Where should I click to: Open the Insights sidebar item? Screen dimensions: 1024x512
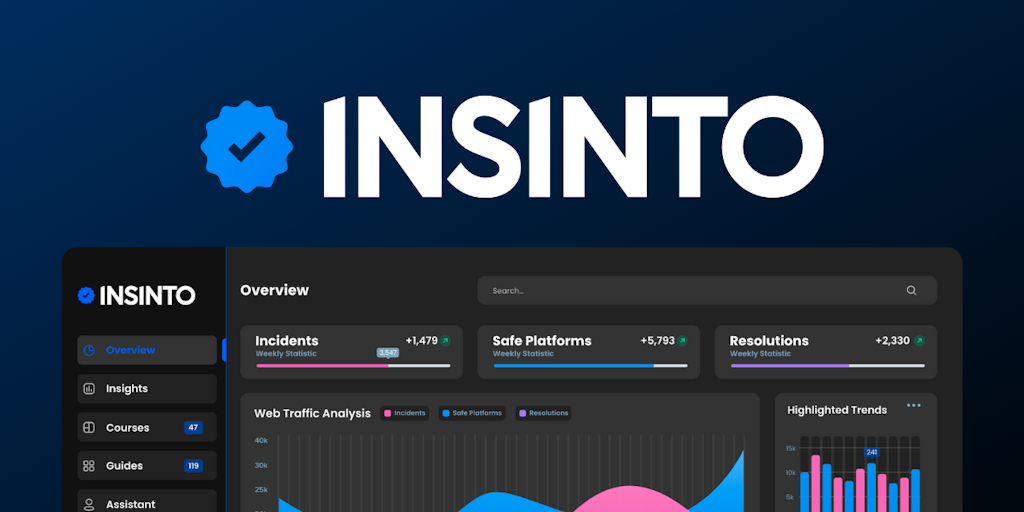click(147, 389)
